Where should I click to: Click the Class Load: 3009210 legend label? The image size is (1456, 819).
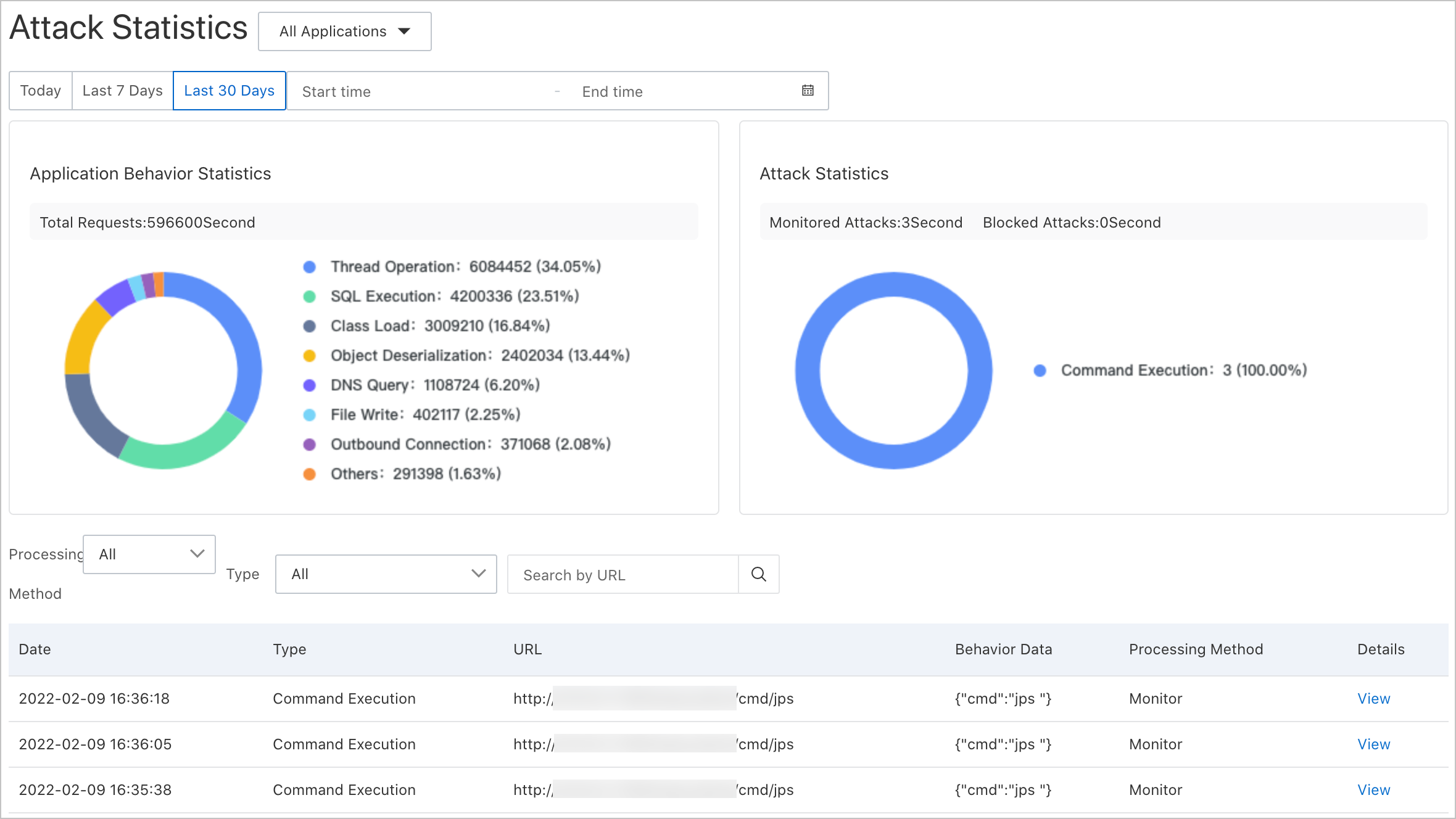441,326
